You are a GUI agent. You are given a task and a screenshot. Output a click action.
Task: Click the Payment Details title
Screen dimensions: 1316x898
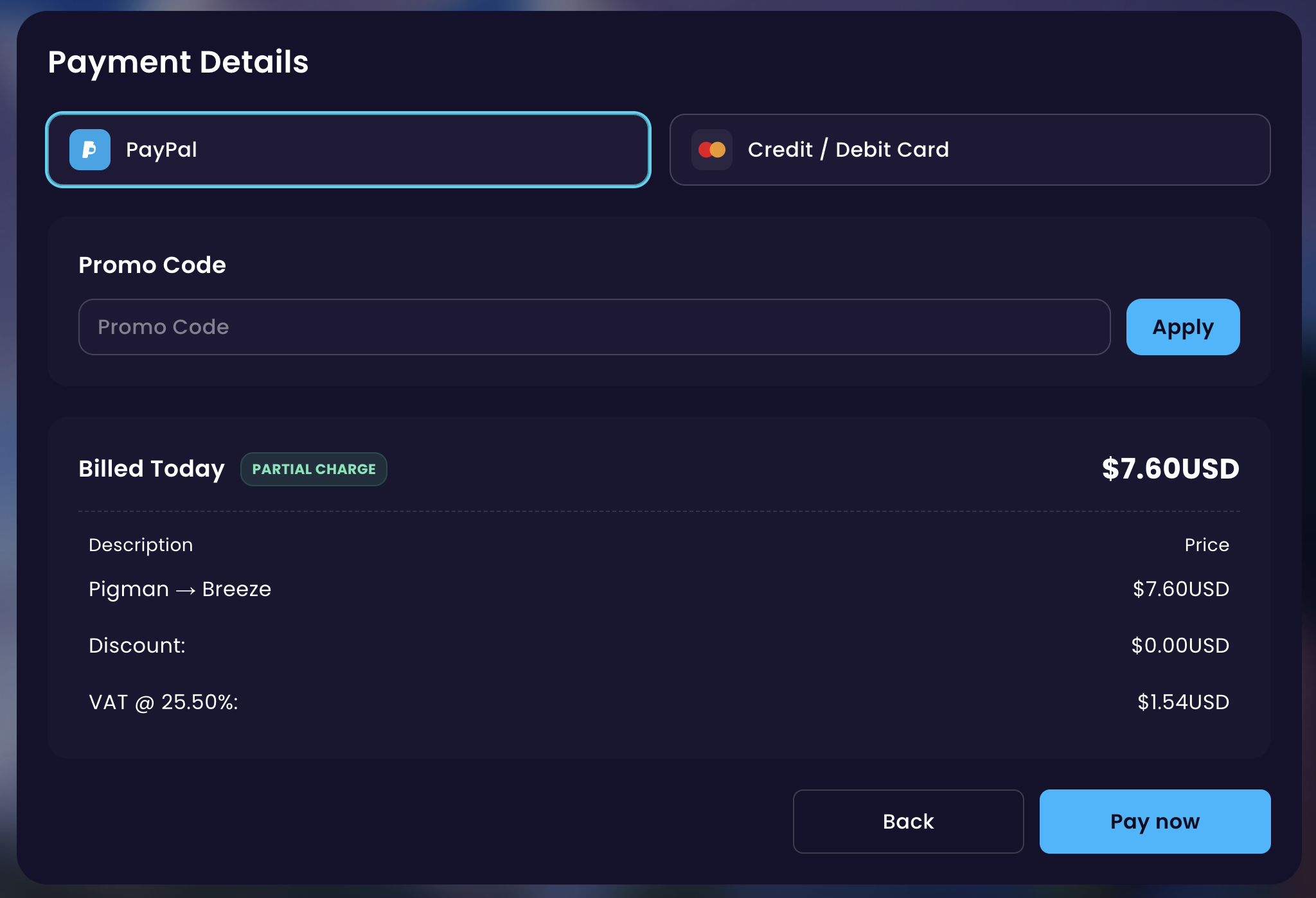pos(178,62)
